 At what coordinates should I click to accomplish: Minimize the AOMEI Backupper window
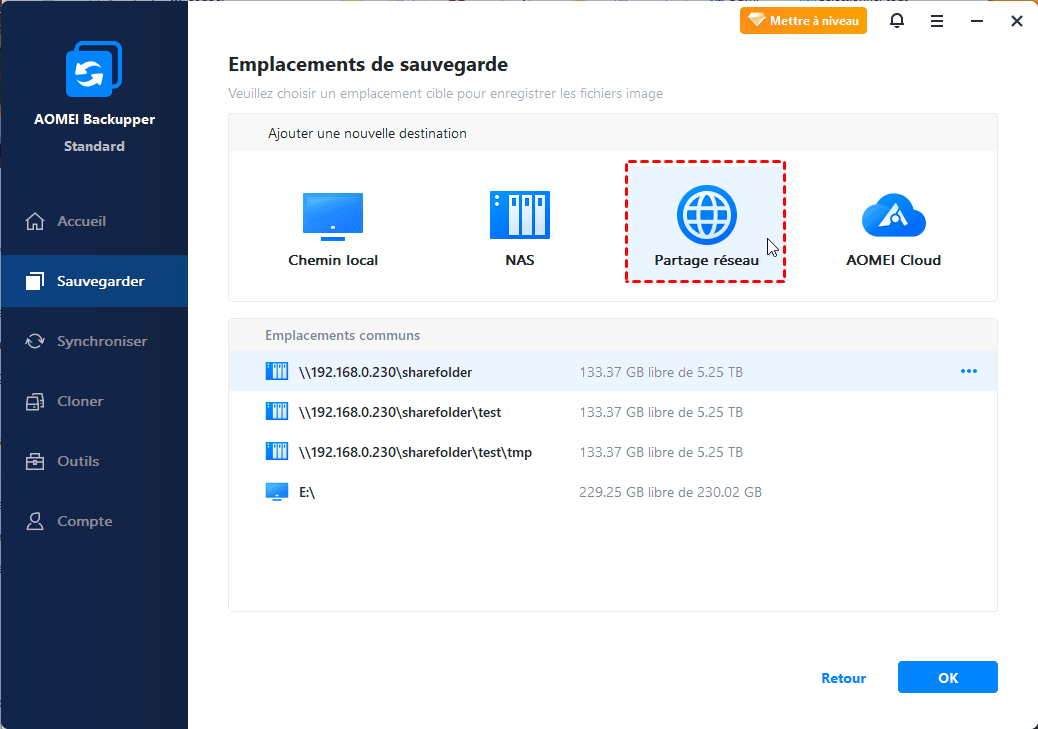pos(976,21)
